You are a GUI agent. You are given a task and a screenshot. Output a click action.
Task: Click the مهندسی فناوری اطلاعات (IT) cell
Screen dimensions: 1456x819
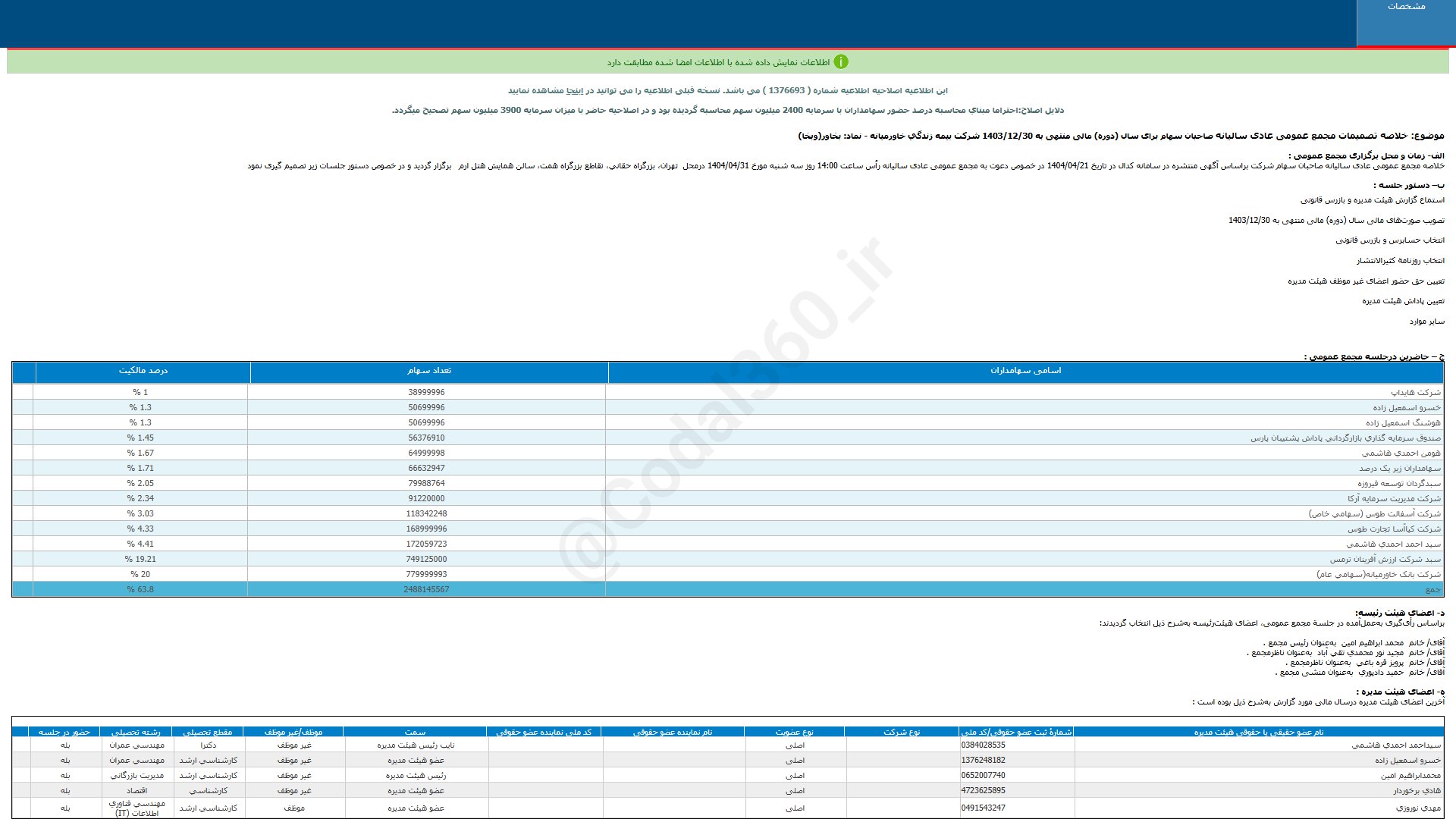[136, 808]
